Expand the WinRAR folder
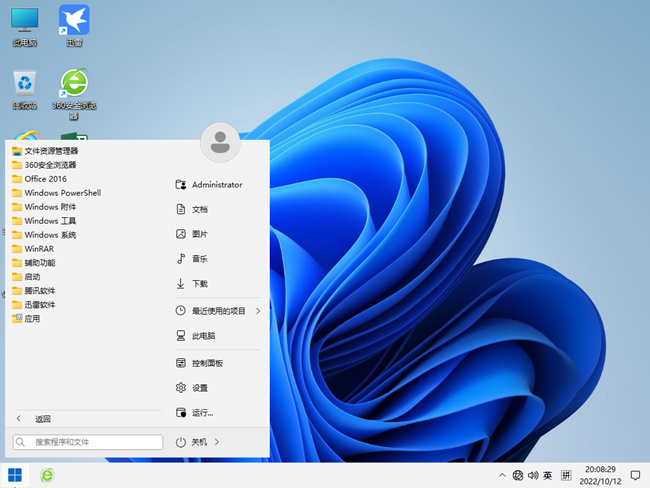The width and height of the screenshot is (650, 488). [33, 249]
